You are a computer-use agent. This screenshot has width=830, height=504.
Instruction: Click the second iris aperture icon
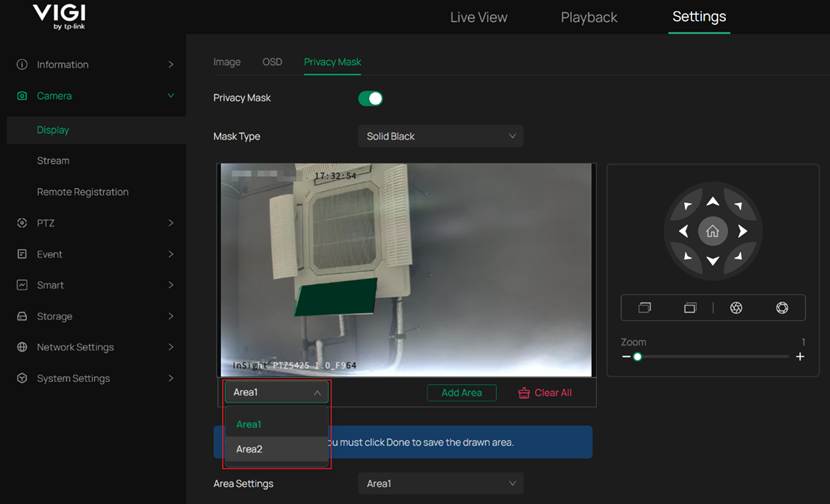click(782, 308)
